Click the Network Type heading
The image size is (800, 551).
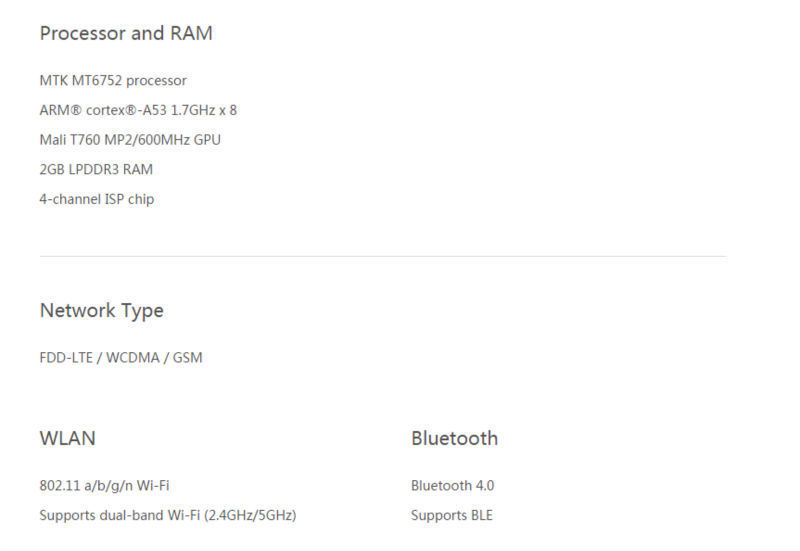tap(101, 311)
